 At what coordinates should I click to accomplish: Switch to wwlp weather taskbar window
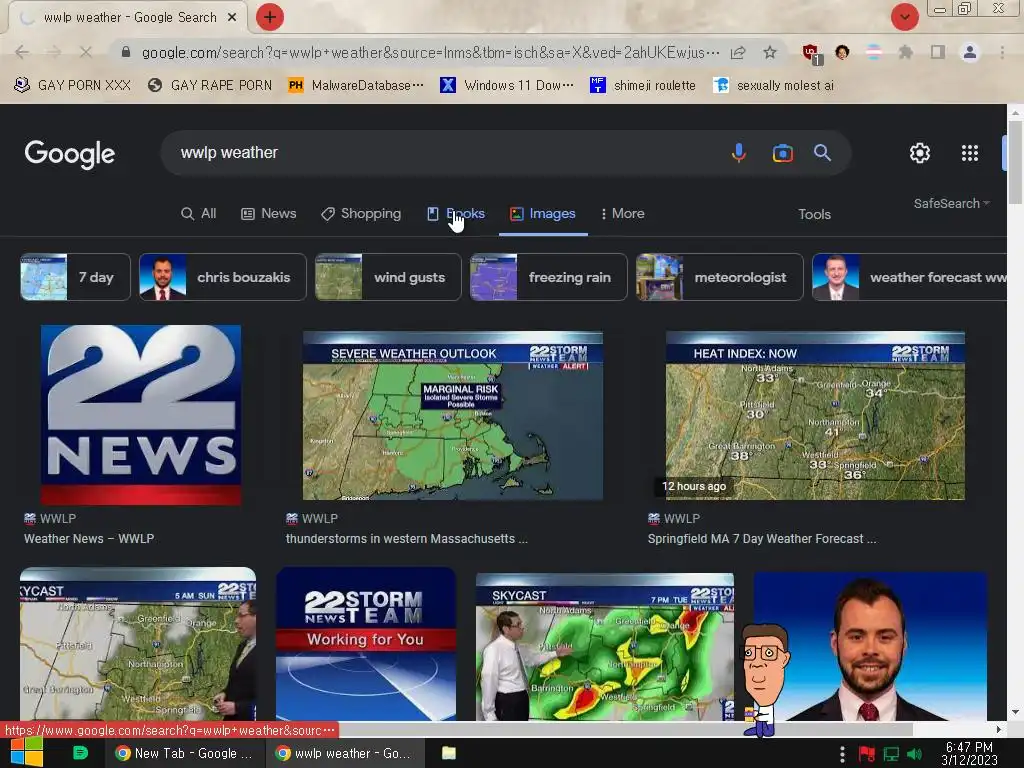tap(344, 753)
